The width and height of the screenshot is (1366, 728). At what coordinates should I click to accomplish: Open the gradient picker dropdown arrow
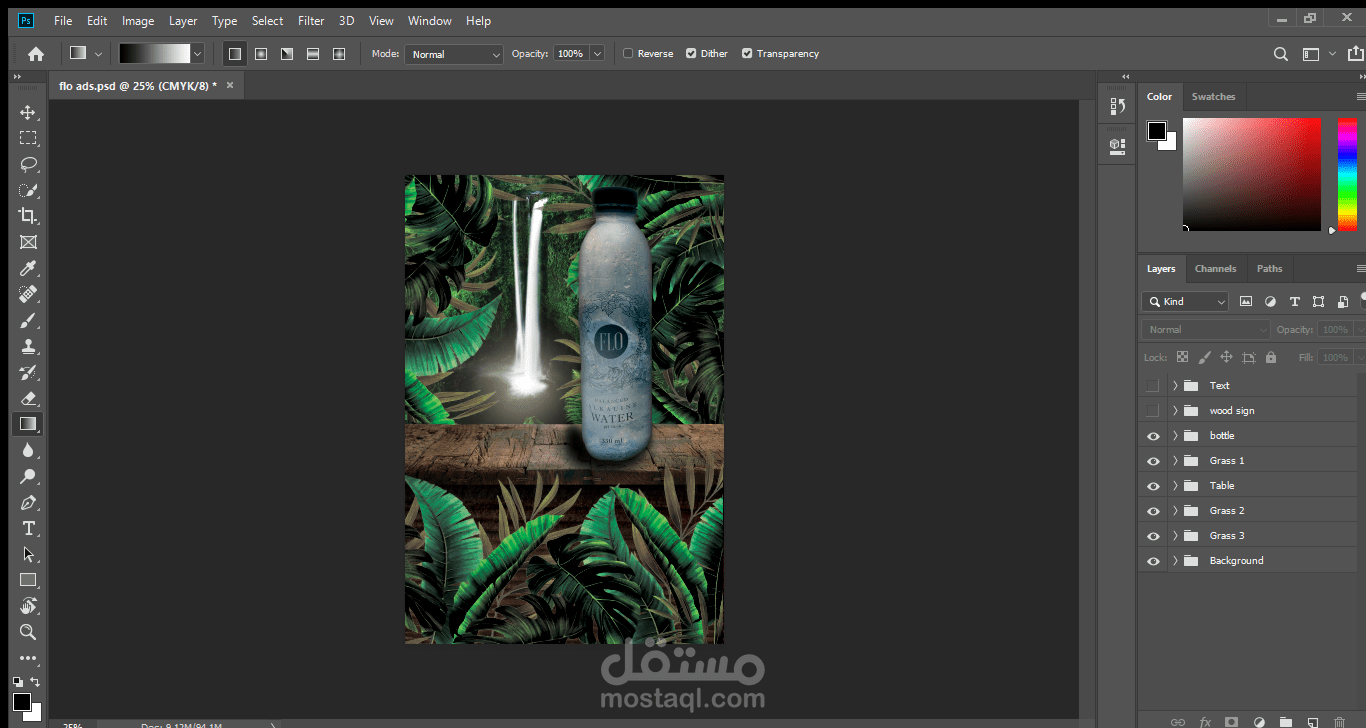[197, 54]
